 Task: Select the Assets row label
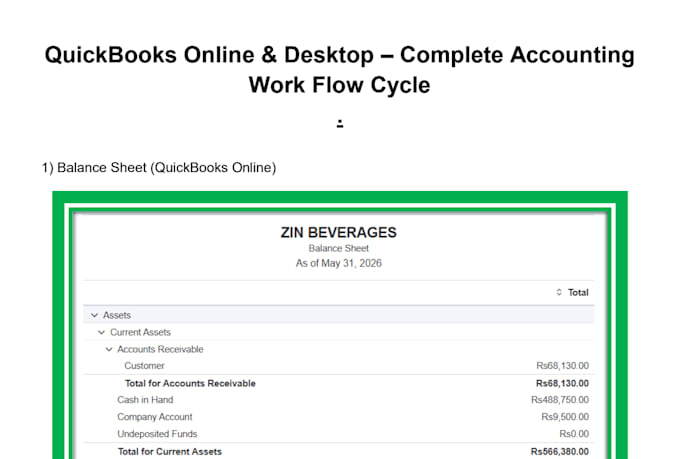tap(117, 315)
